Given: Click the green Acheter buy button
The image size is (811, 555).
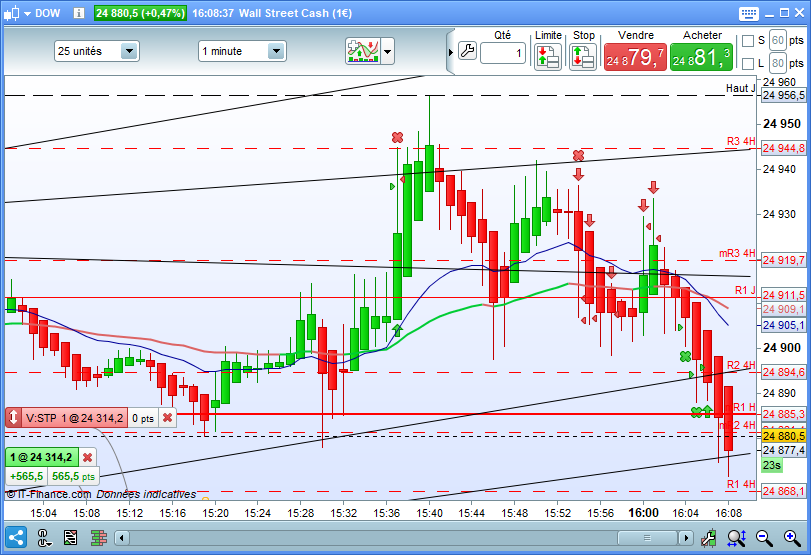Looking at the screenshot, I should pyautogui.click(x=701, y=57).
